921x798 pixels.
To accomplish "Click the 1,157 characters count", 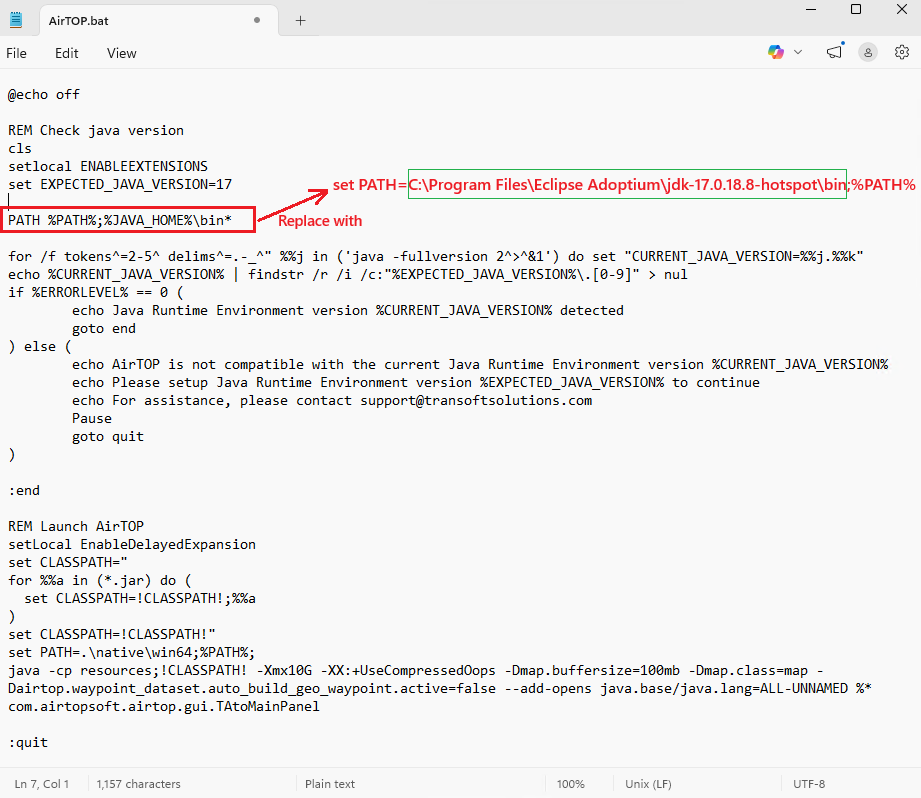I will click(138, 784).
